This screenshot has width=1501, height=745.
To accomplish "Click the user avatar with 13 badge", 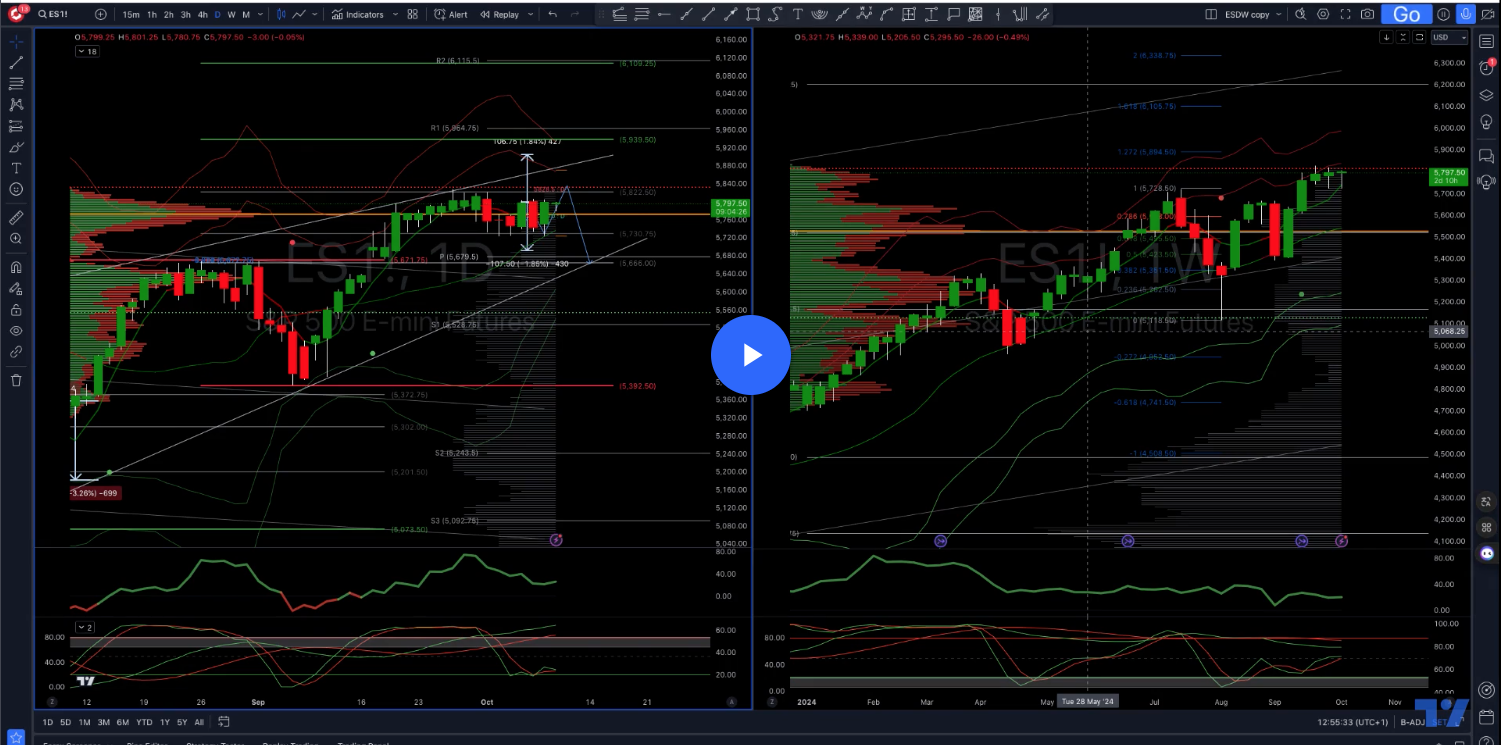I will tap(17, 13).
